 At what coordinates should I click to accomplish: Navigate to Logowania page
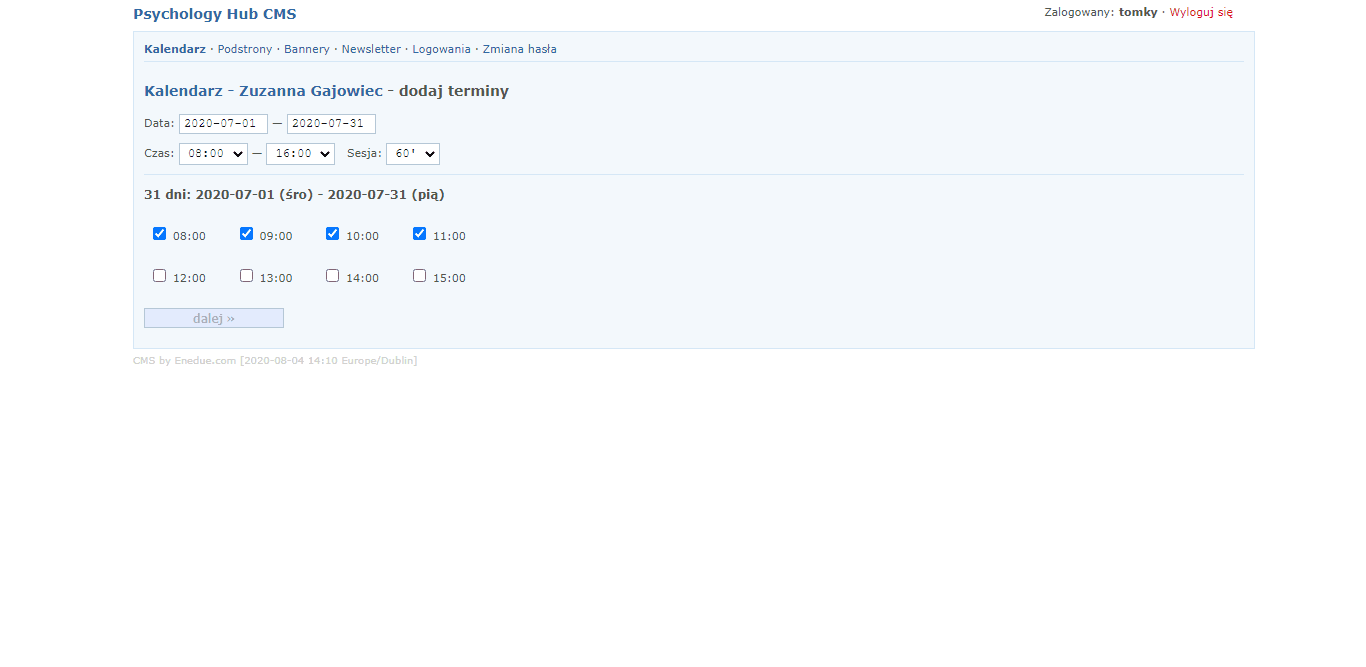[441, 49]
